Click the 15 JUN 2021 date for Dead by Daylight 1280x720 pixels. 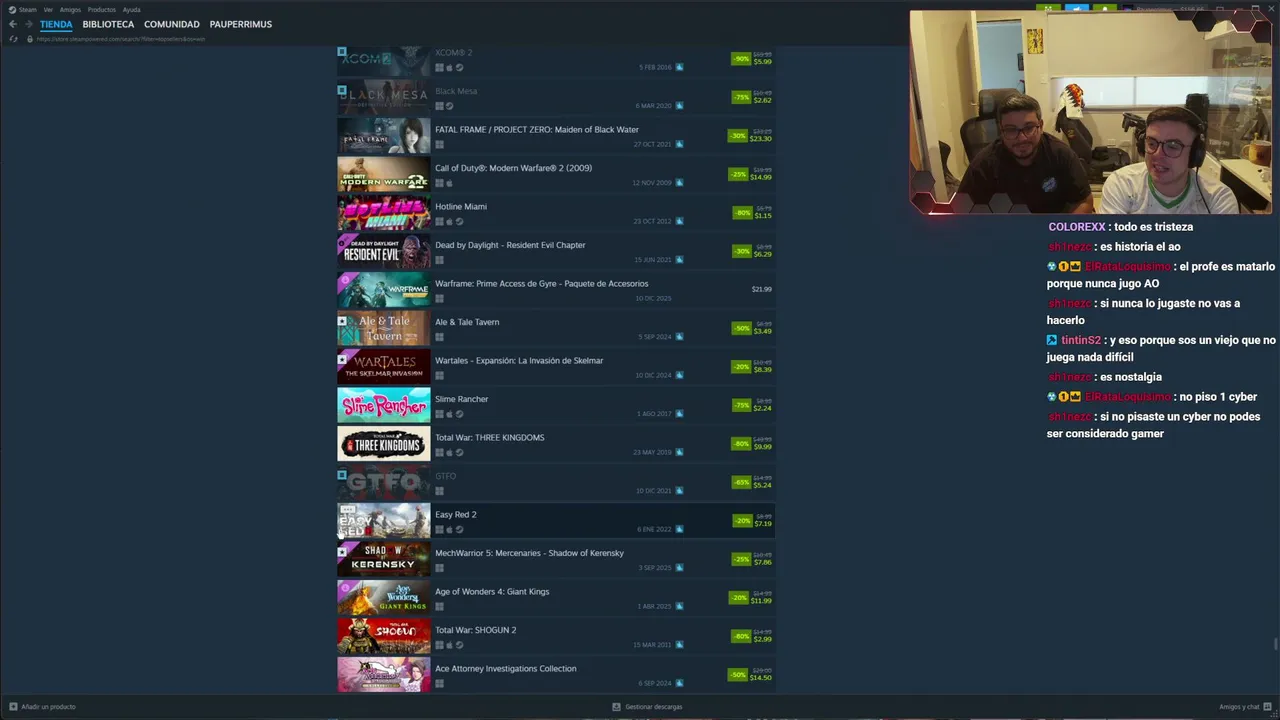[654, 260]
